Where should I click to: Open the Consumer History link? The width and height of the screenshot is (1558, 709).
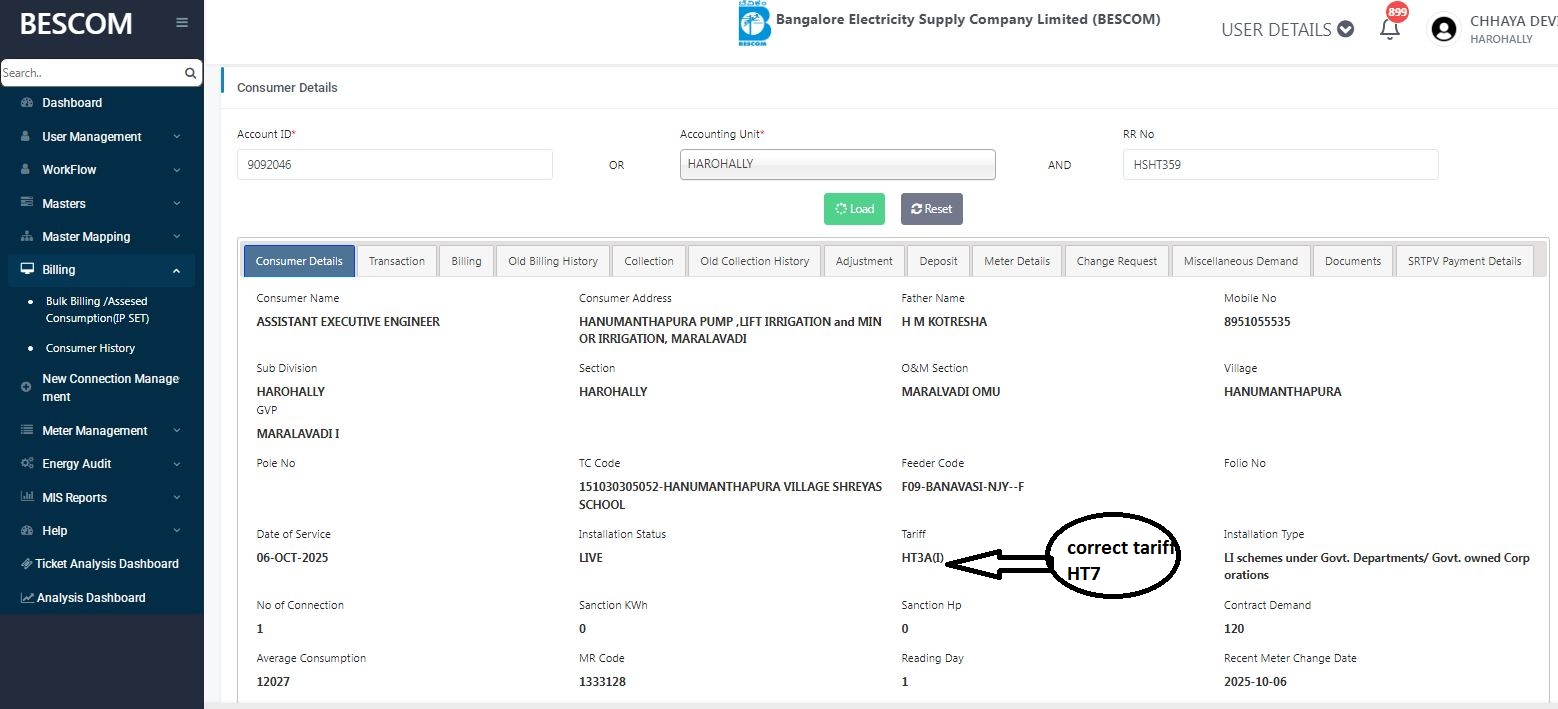tap(90, 348)
